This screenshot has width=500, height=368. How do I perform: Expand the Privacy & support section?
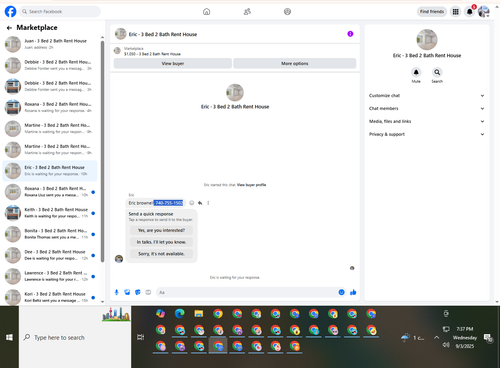tap(426, 134)
